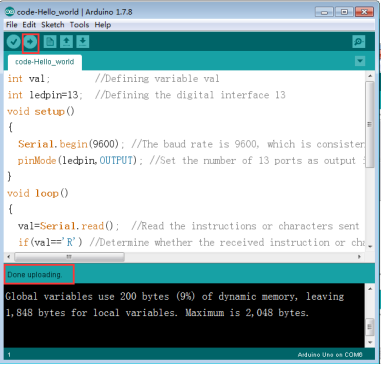Click the 'val=Serial.read();' statement

(68, 226)
